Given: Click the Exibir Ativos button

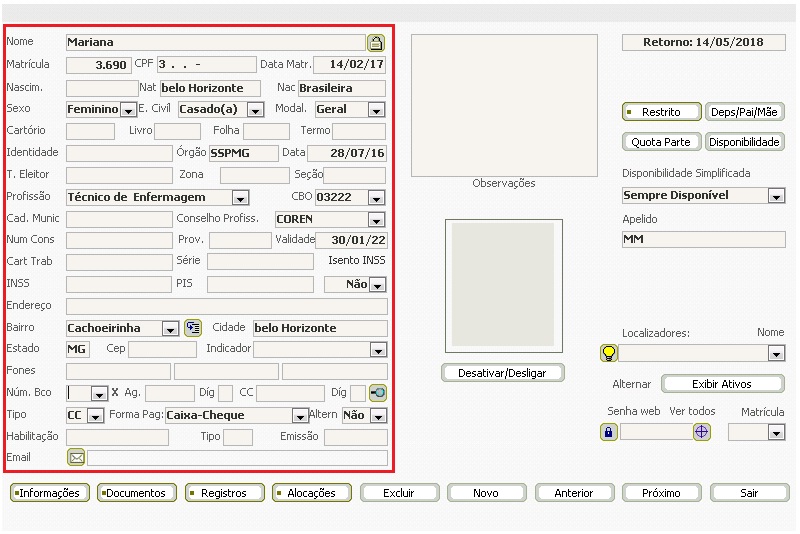Looking at the screenshot, I should (x=722, y=384).
